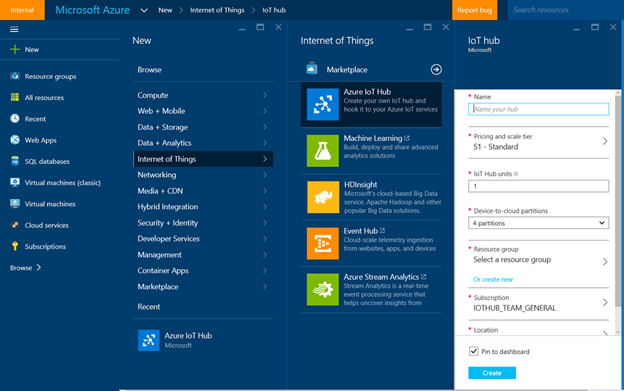
Task: Click the SQL databases icon
Action: pos(15,161)
